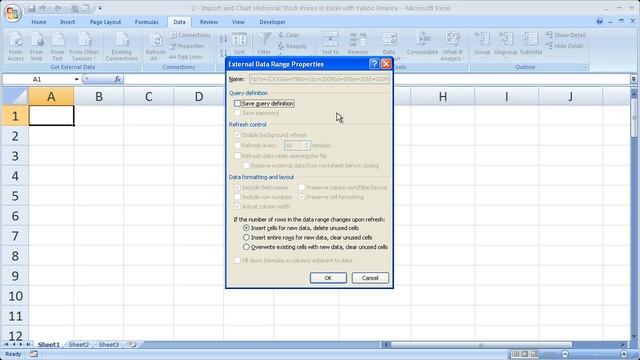Click OK in External Data Range Properties
Screen dimensions: 640x360
[x=328, y=278]
